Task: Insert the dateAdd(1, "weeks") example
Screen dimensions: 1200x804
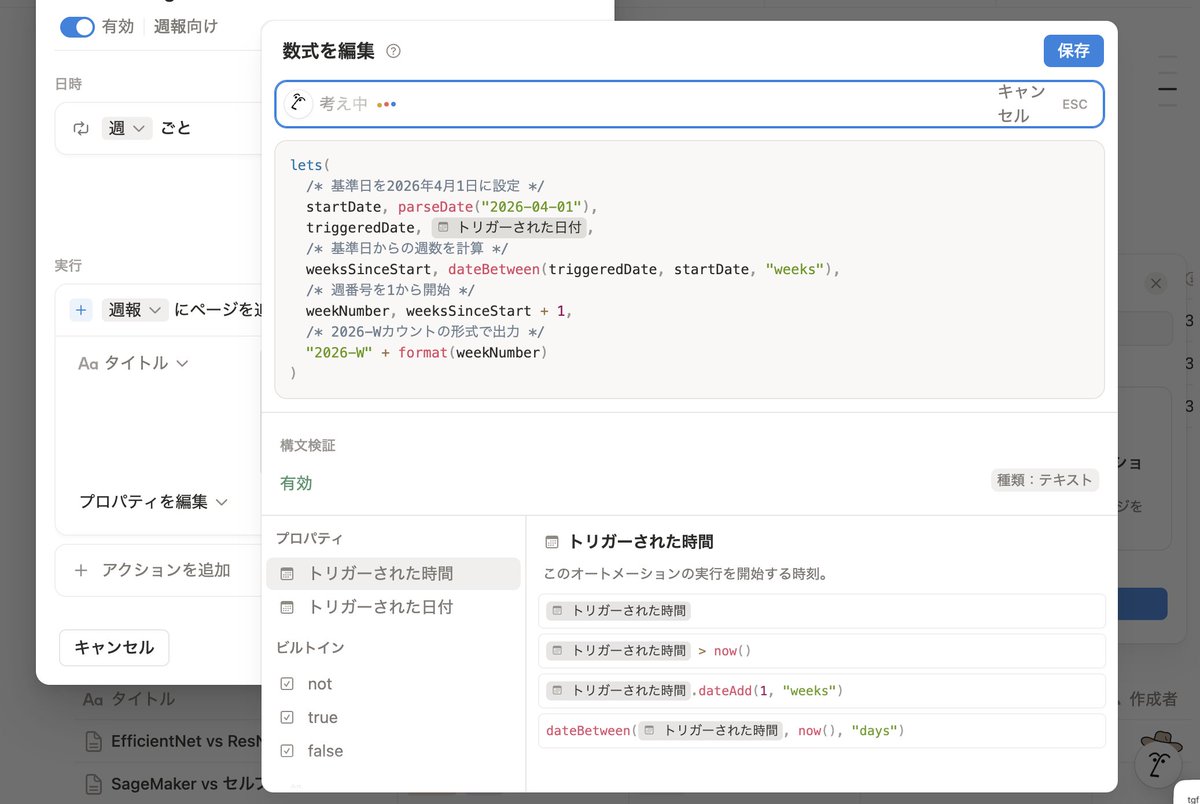Action: tap(821, 691)
